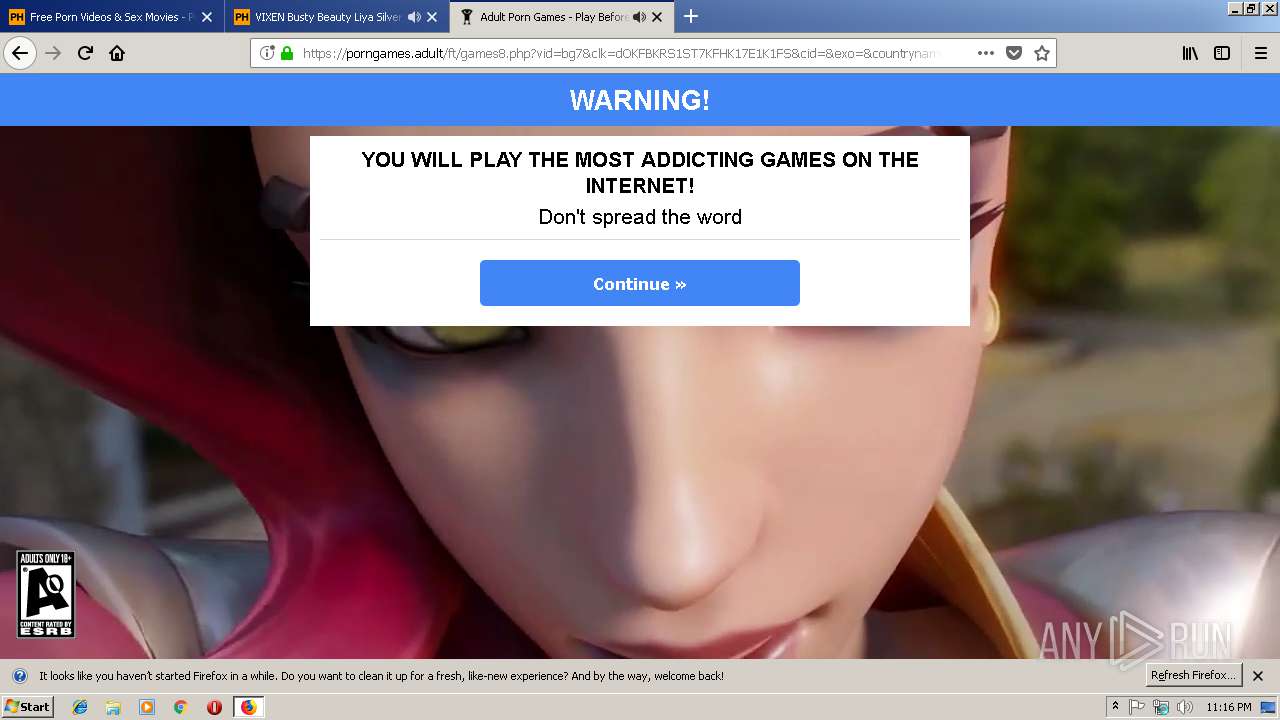The width and height of the screenshot is (1280, 720).
Task: Click the 11:16 PM clock
Action: coord(1228,707)
